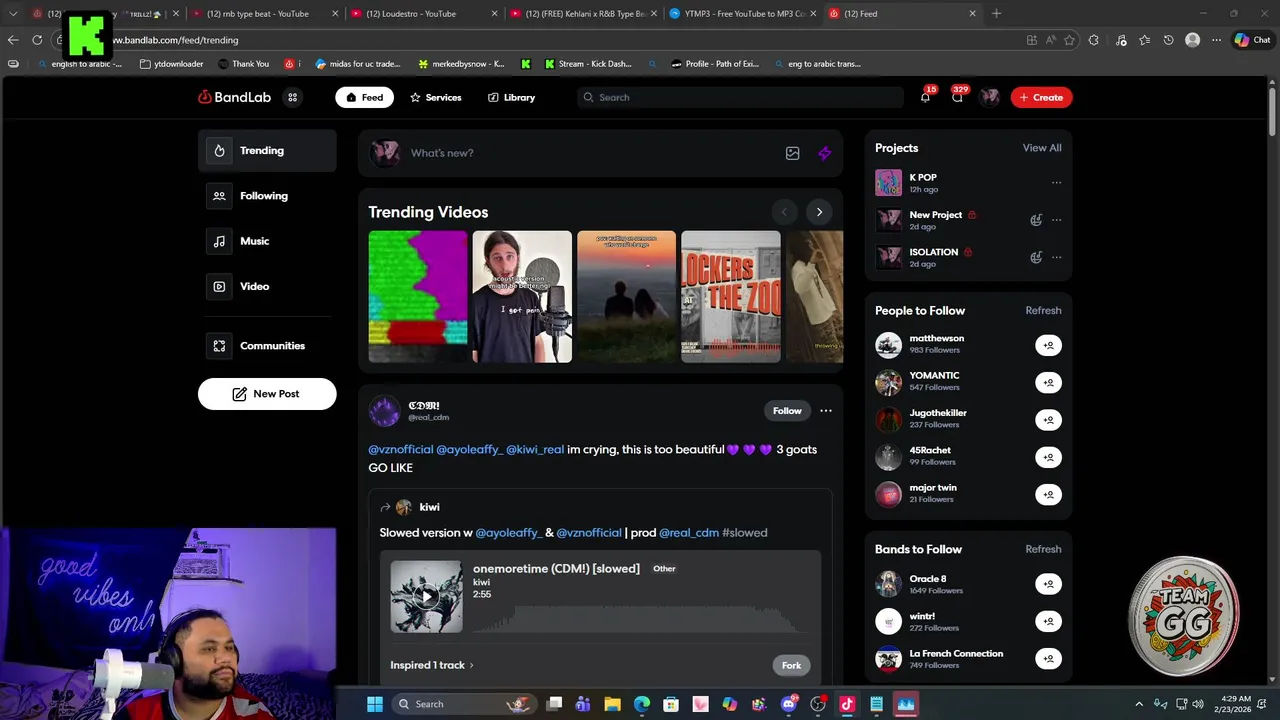Switch to the Loudestro YouTube browser tab
Image resolution: width=1280 pixels, height=720 pixels.
click(x=423, y=14)
